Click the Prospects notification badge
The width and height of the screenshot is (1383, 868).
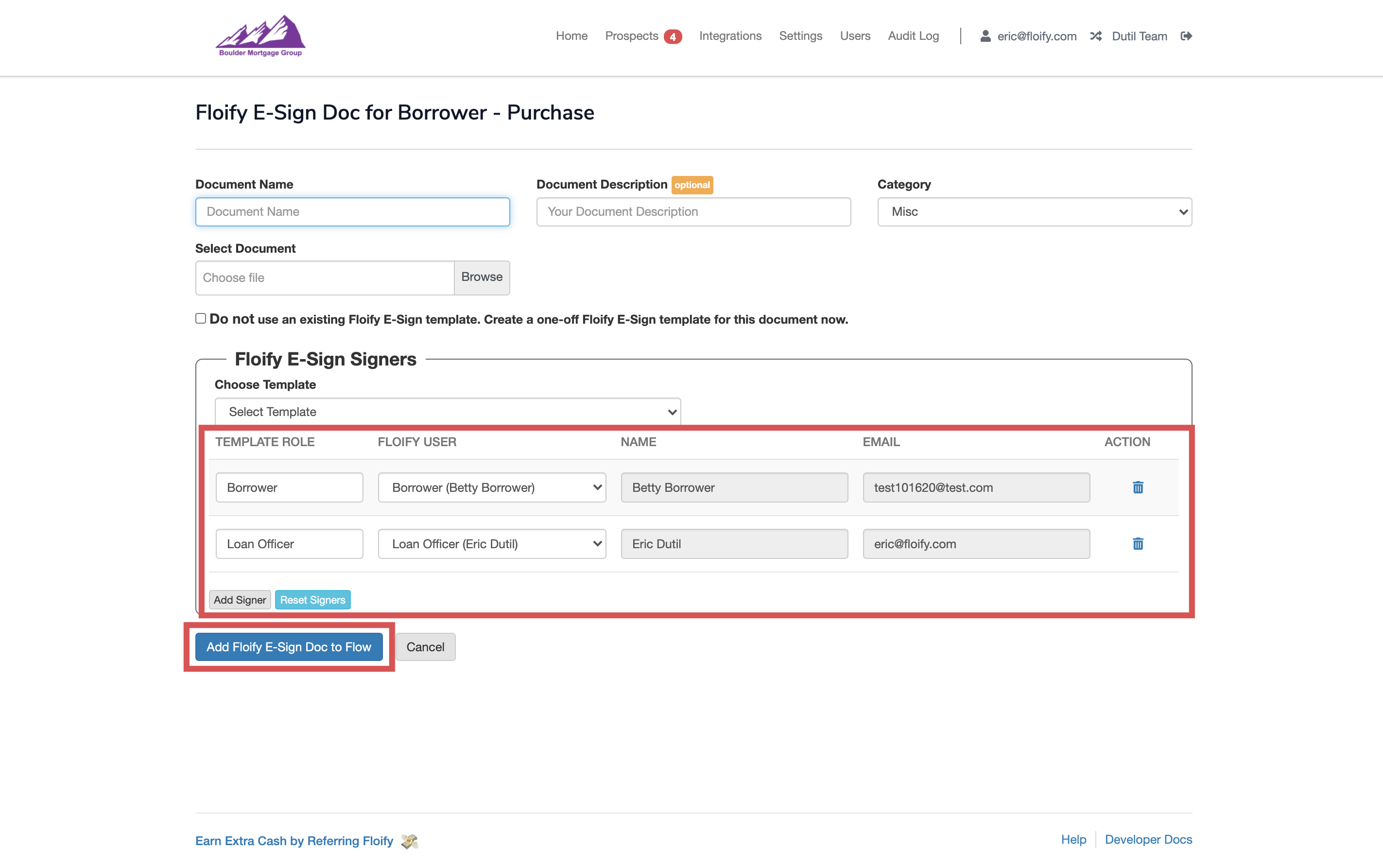click(x=673, y=37)
